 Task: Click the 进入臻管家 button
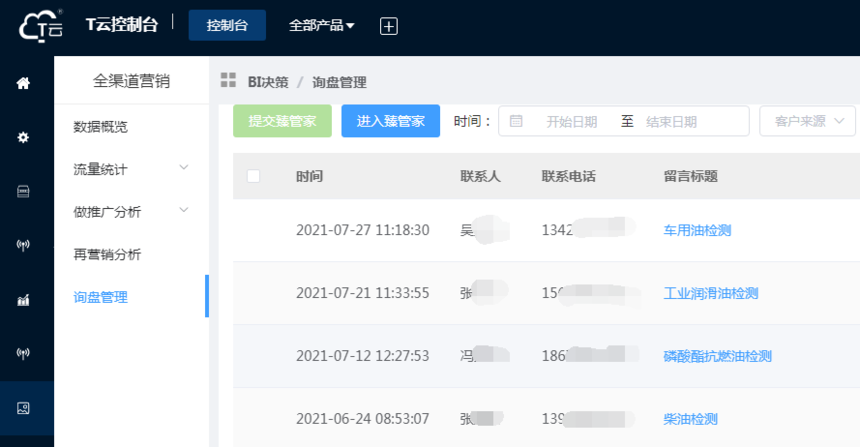[x=391, y=121]
